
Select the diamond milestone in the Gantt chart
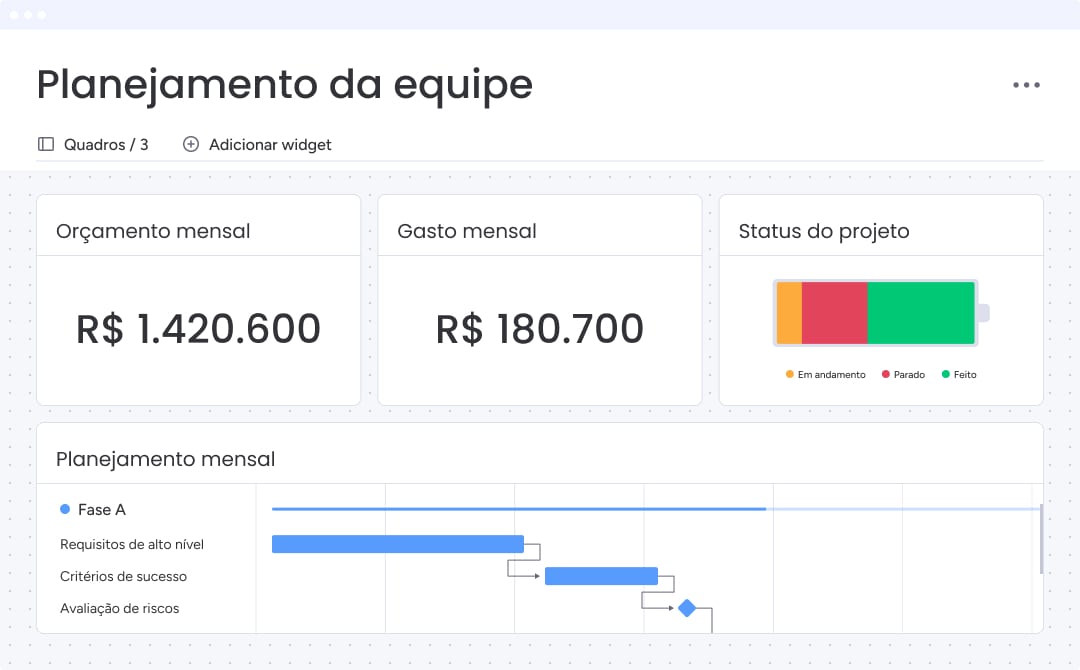pyautogui.click(x=686, y=606)
